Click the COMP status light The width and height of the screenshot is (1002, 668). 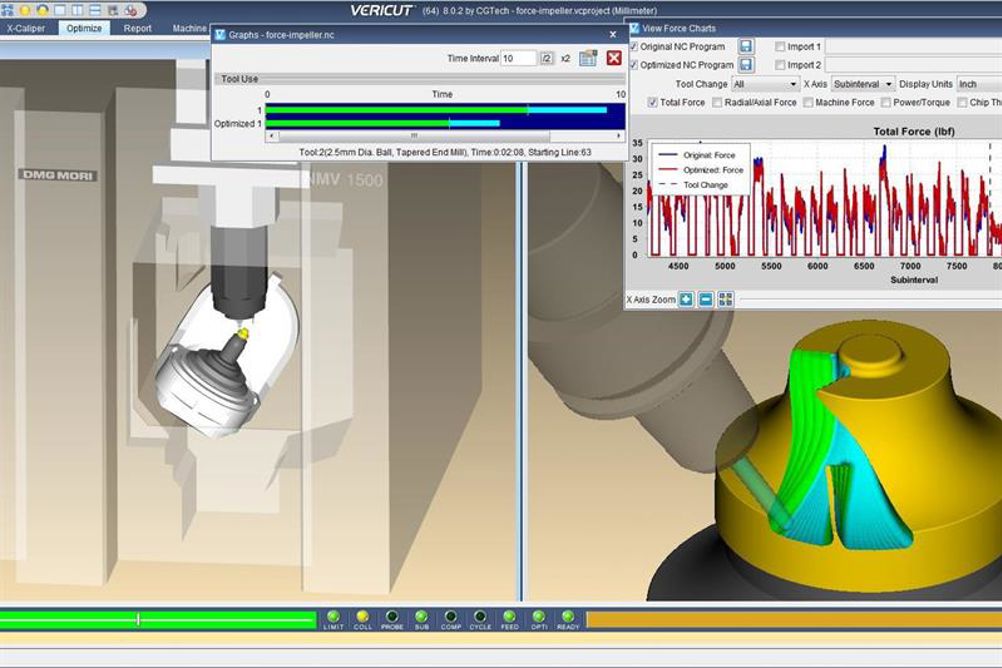[x=451, y=616]
